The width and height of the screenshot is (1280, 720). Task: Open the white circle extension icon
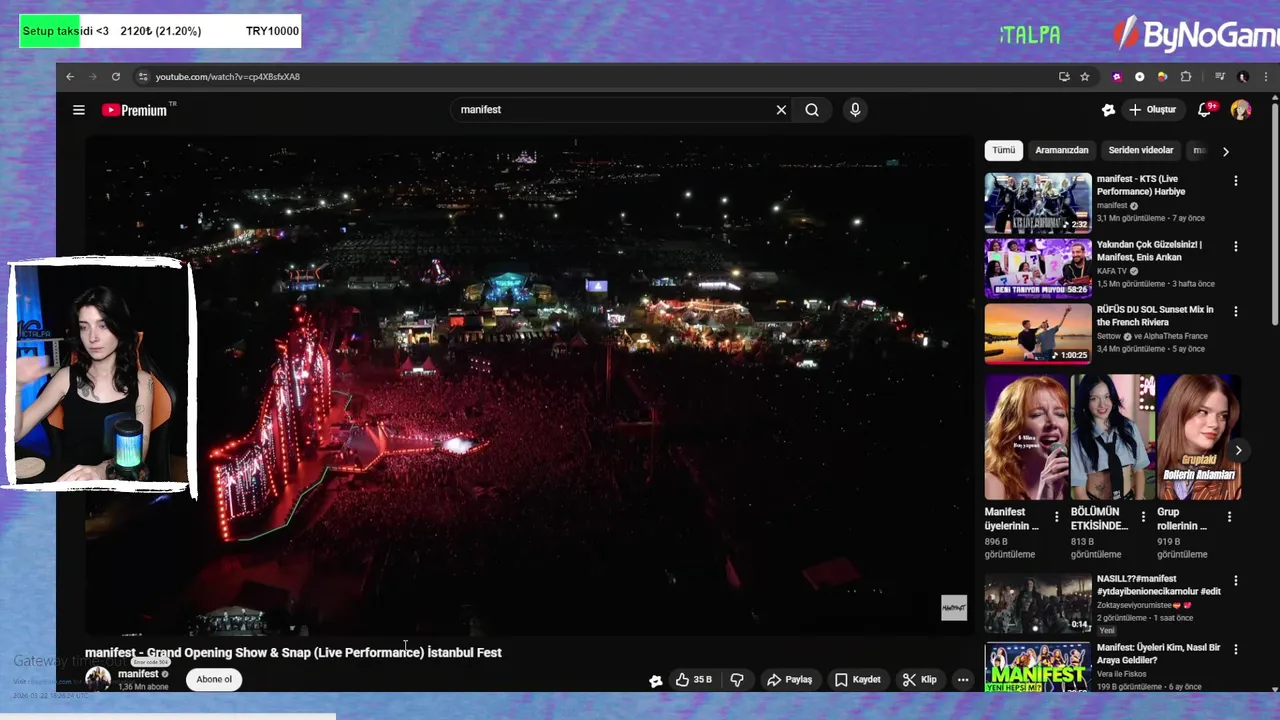coord(1139,77)
